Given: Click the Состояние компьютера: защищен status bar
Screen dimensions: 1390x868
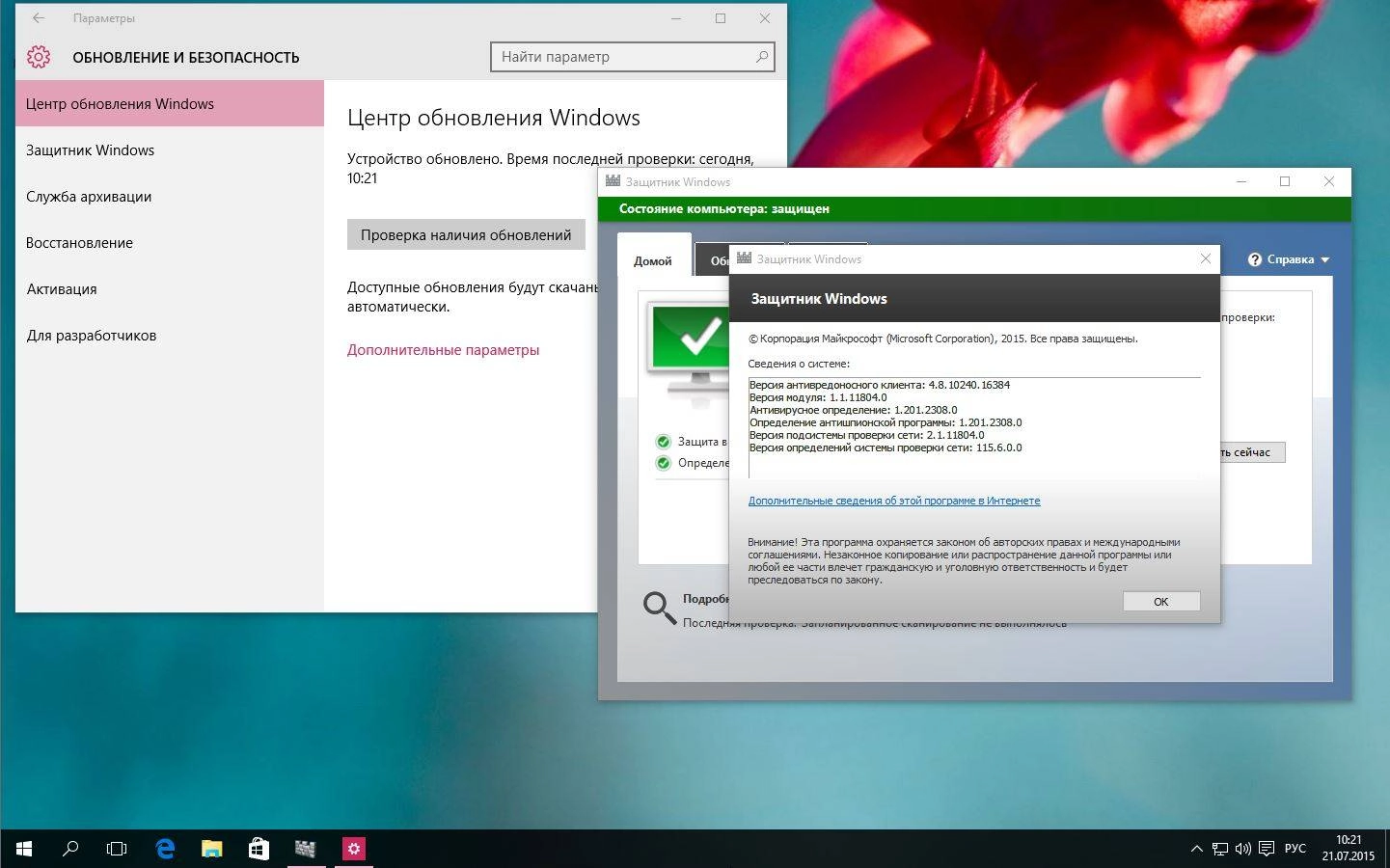Looking at the screenshot, I should coord(974,208).
